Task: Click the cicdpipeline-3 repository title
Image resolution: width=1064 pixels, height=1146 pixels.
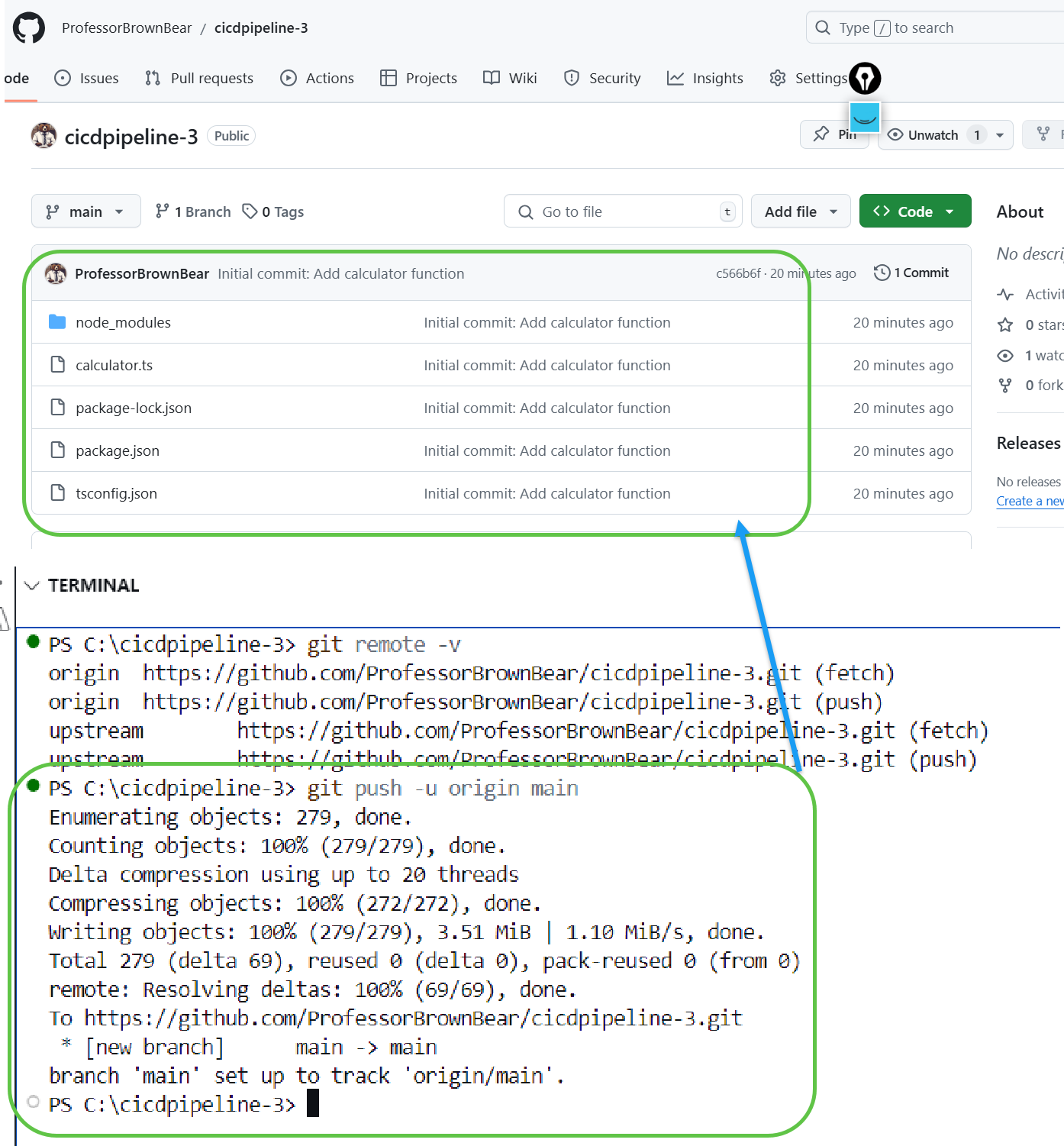Action: click(131, 137)
